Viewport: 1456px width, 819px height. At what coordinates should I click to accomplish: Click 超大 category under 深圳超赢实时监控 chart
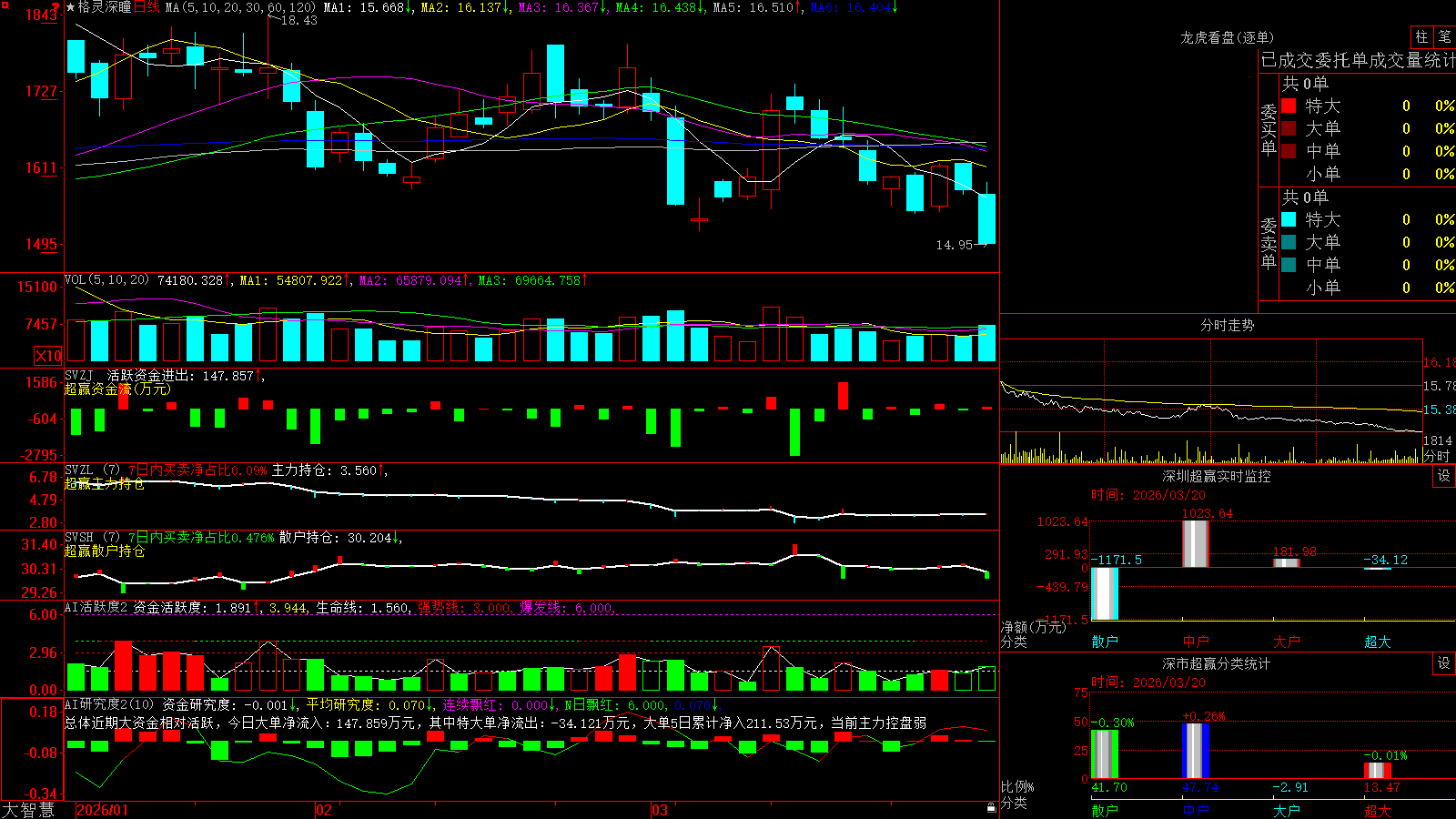pyautogui.click(x=1378, y=642)
